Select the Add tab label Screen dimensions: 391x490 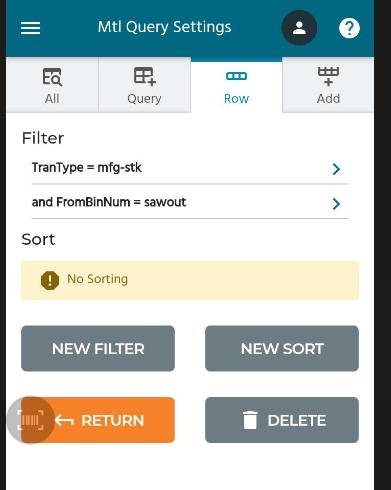coord(328,99)
